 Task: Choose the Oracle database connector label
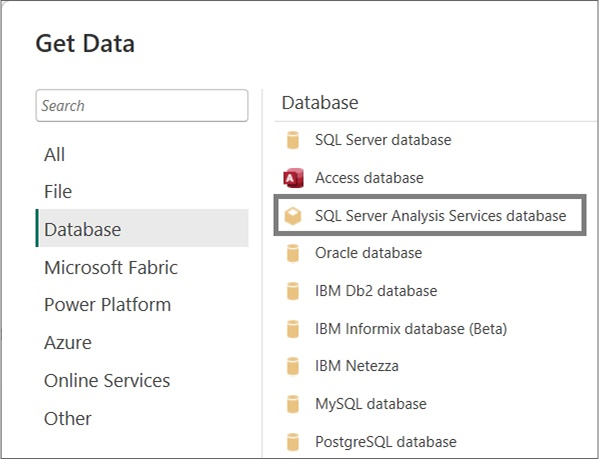tap(369, 253)
